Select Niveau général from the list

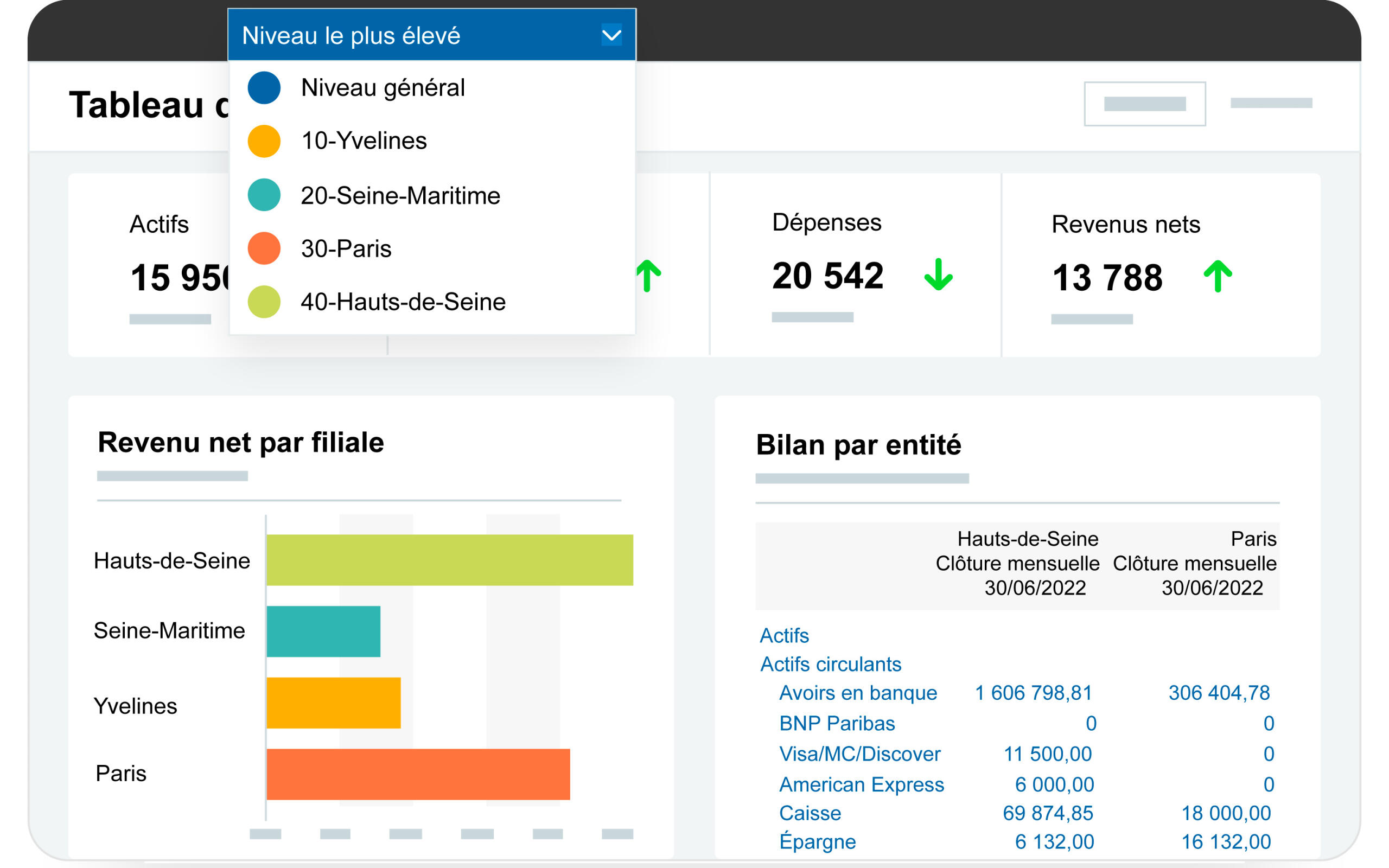tap(383, 88)
